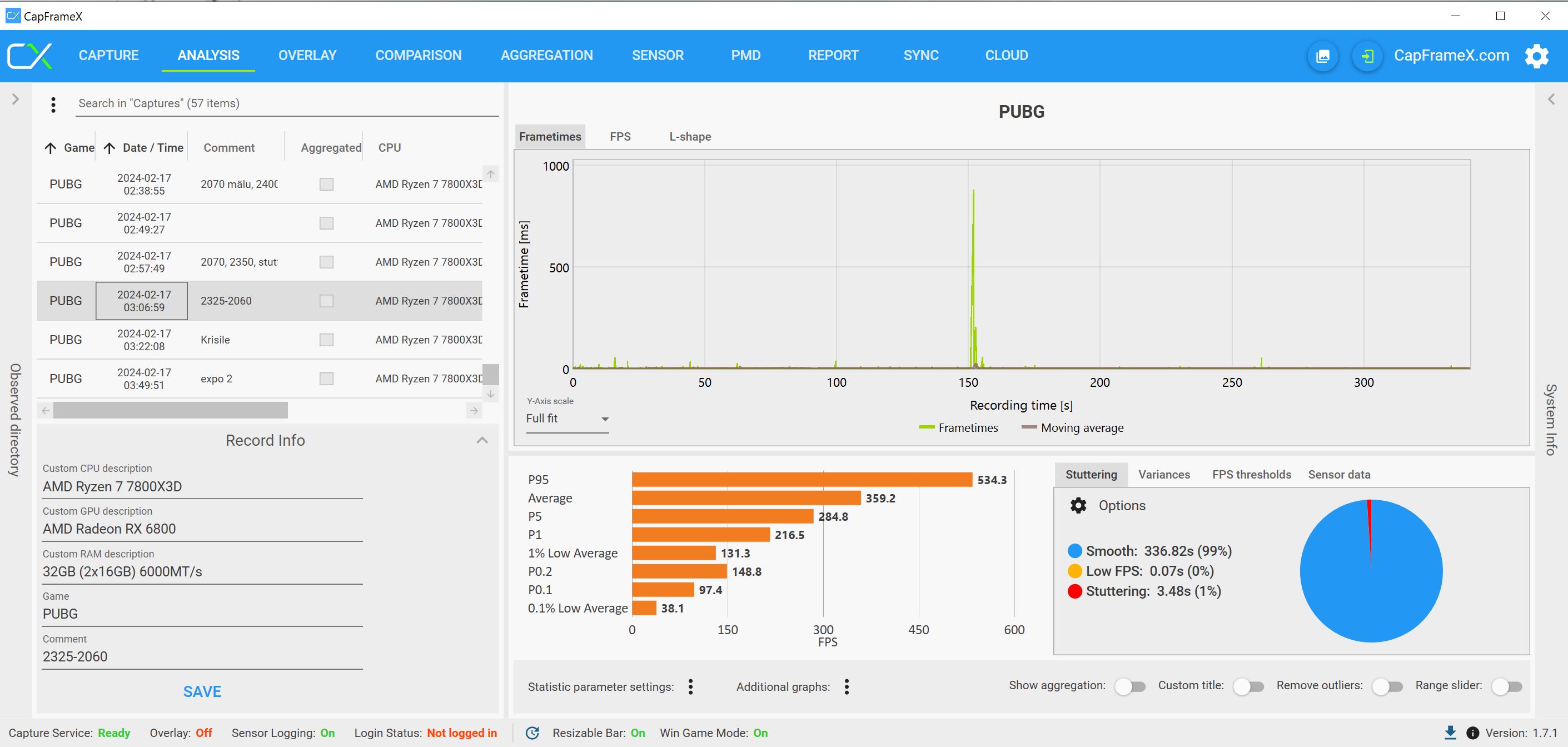Edit Custom CPU description field
The width and height of the screenshot is (1568, 747).
[x=202, y=486]
